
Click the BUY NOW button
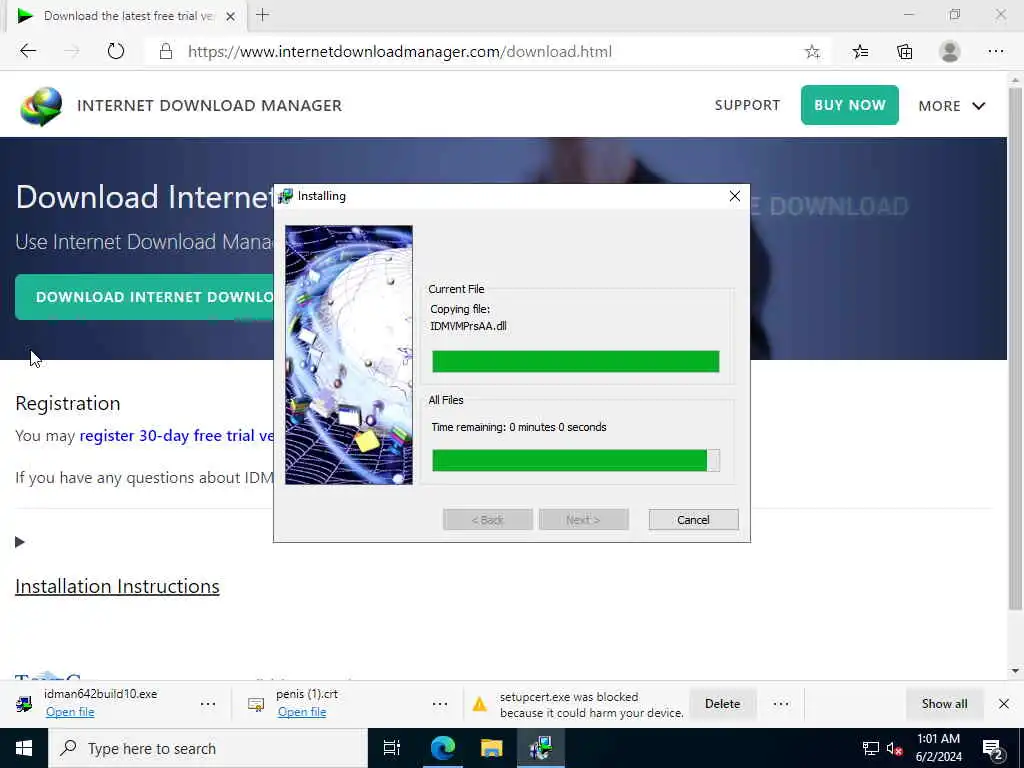point(850,105)
